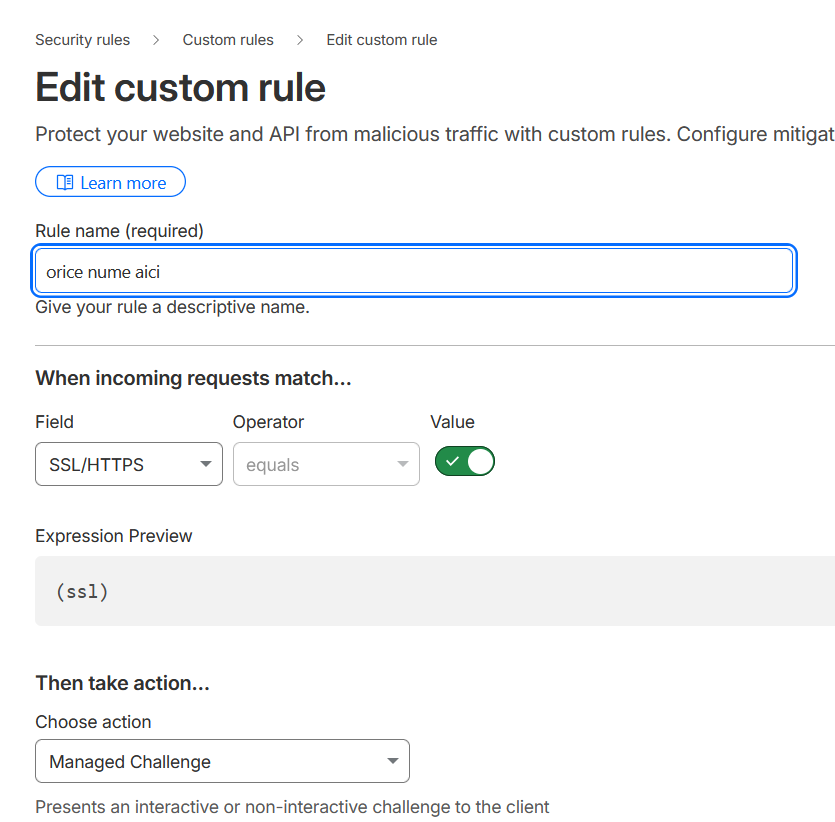Click the book icon in Learn more

(x=65, y=183)
